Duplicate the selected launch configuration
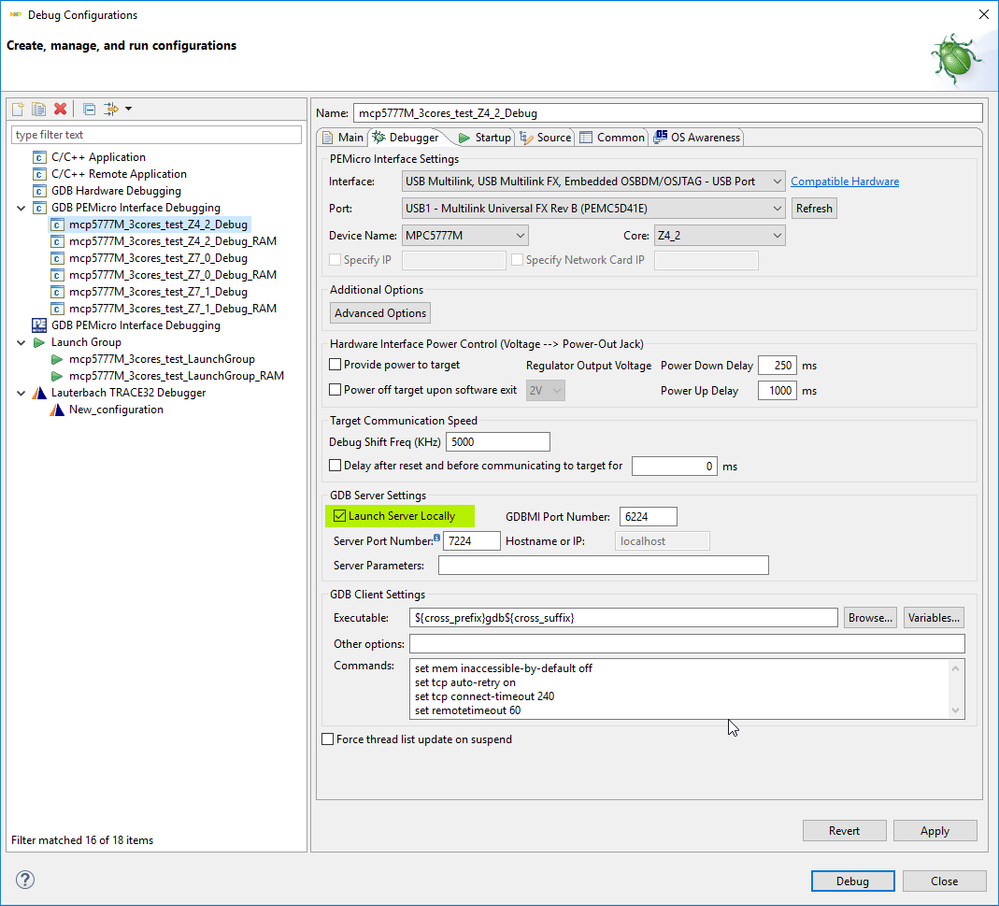Screen dimensions: 999x906 click(39, 109)
